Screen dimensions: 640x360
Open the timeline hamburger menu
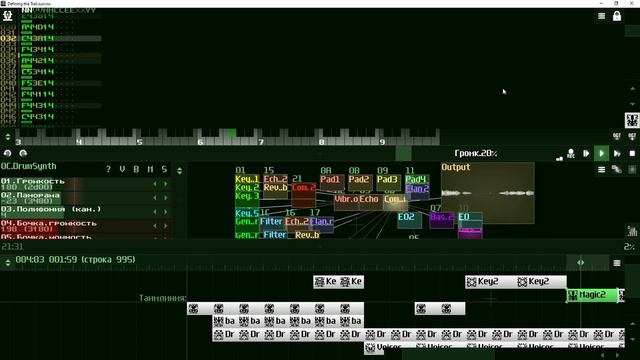click(x=617, y=263)
